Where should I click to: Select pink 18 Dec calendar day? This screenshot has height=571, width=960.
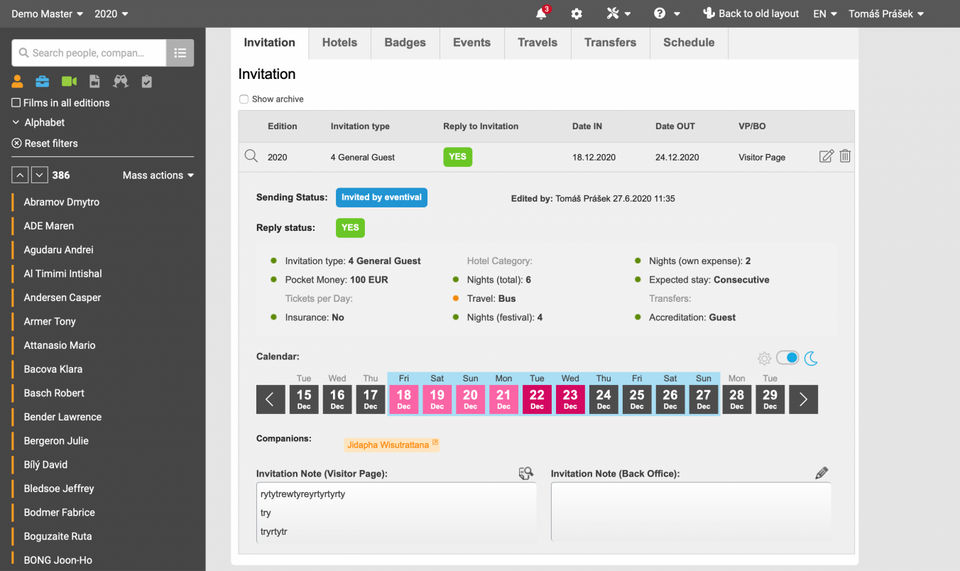[404, 399]
